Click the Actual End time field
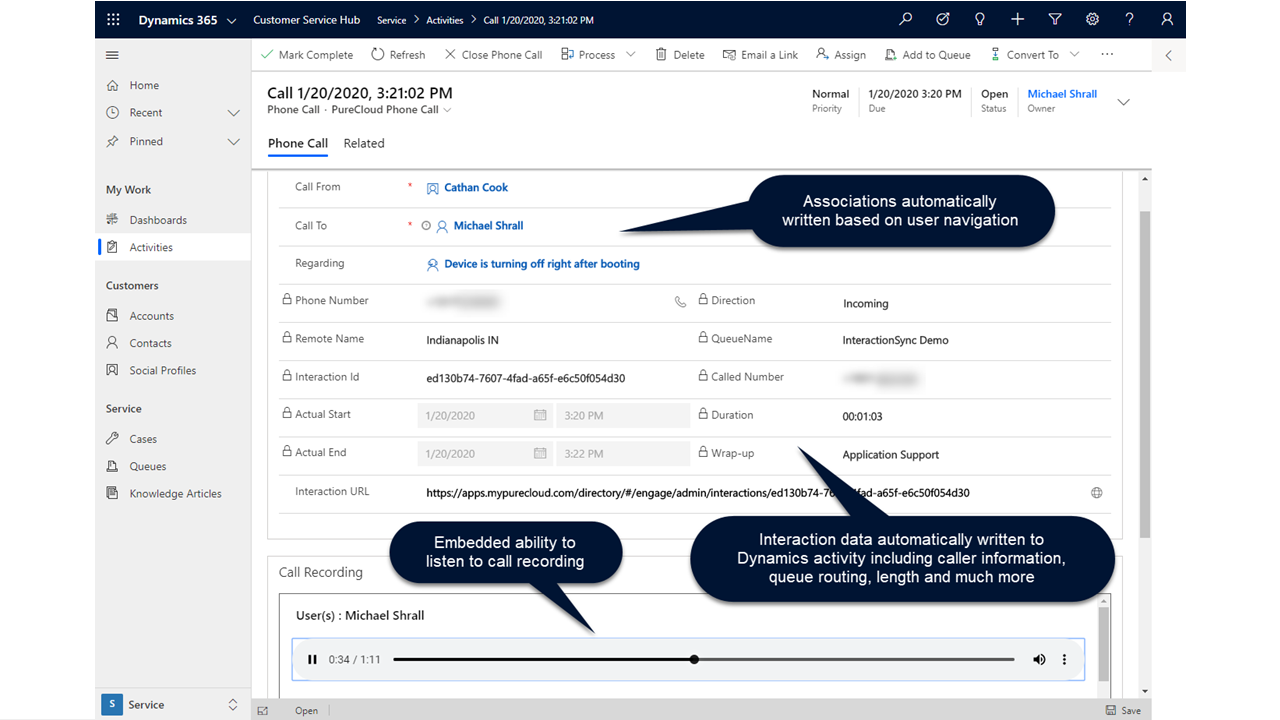 point(623,453)
